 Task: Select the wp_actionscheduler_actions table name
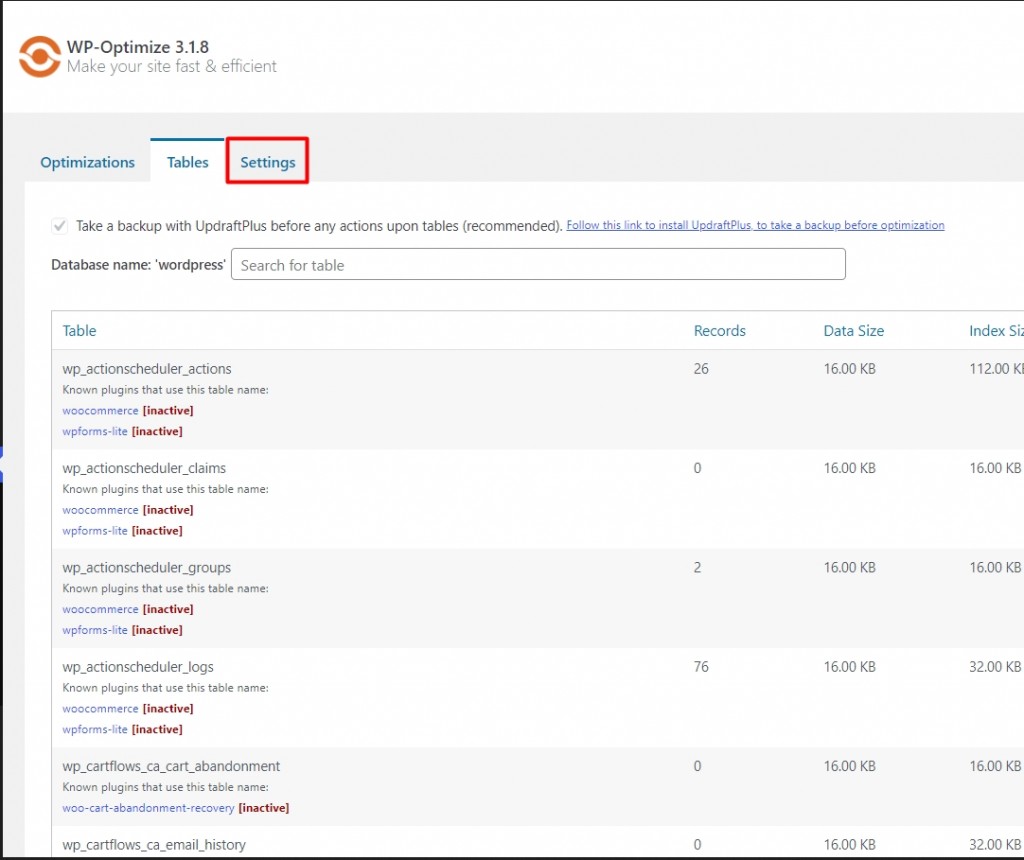click(x=147, y=369)
